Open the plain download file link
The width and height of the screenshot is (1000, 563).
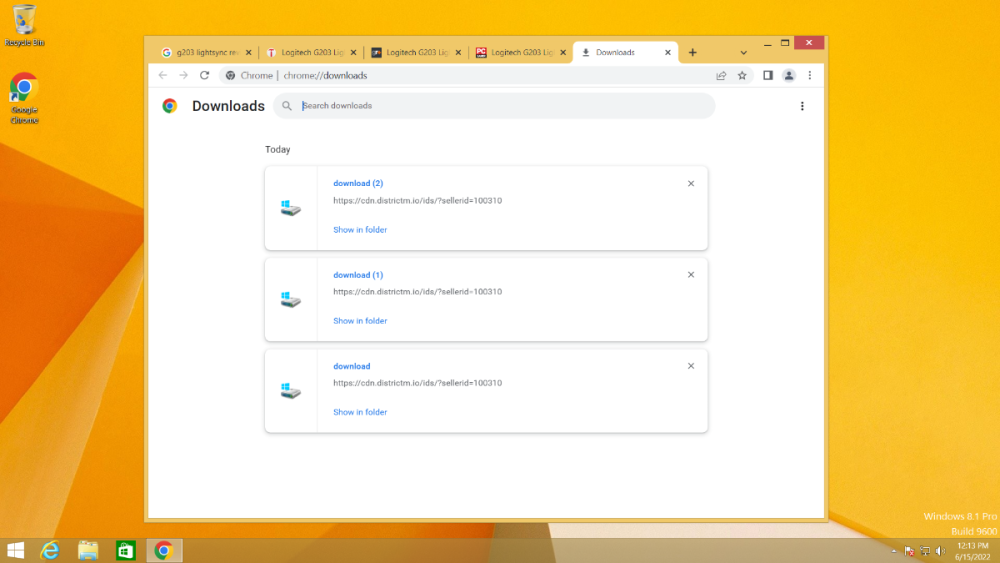351,366
